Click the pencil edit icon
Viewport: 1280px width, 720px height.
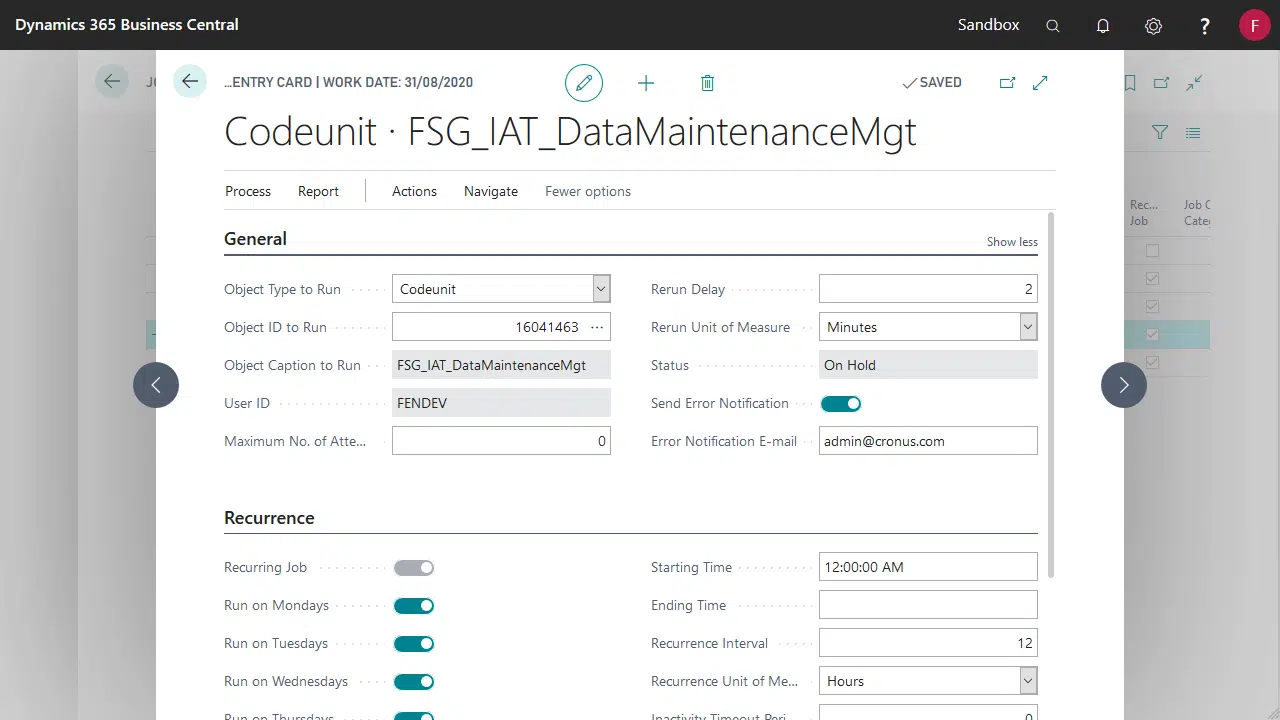pyautogui.click(x=584, y=83)
